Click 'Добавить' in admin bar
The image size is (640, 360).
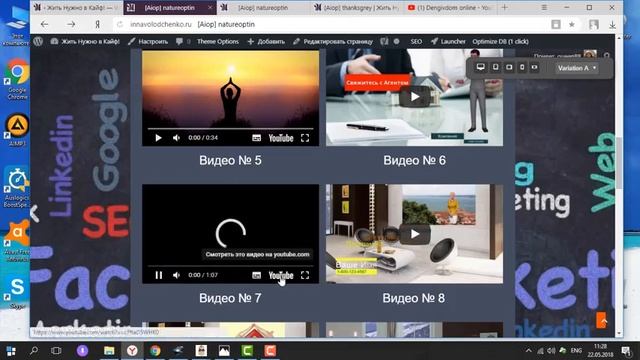(x=266, y=41)
